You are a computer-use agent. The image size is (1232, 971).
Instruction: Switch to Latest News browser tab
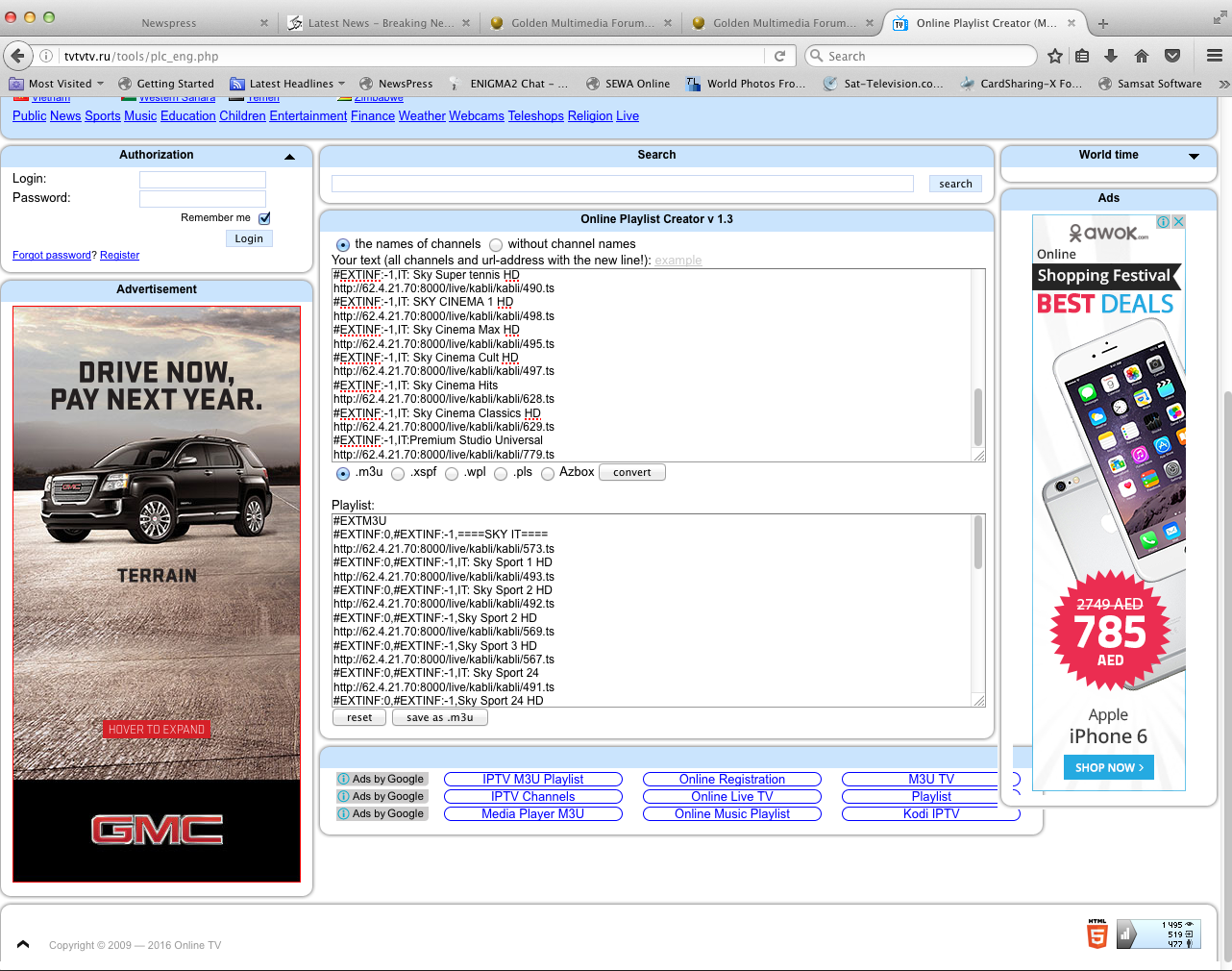coord(380,23)
